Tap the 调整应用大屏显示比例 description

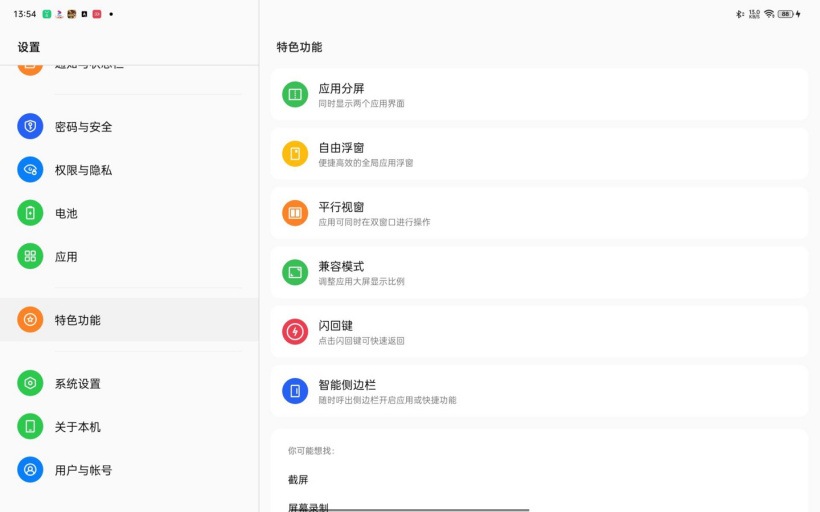coord(361,281)
